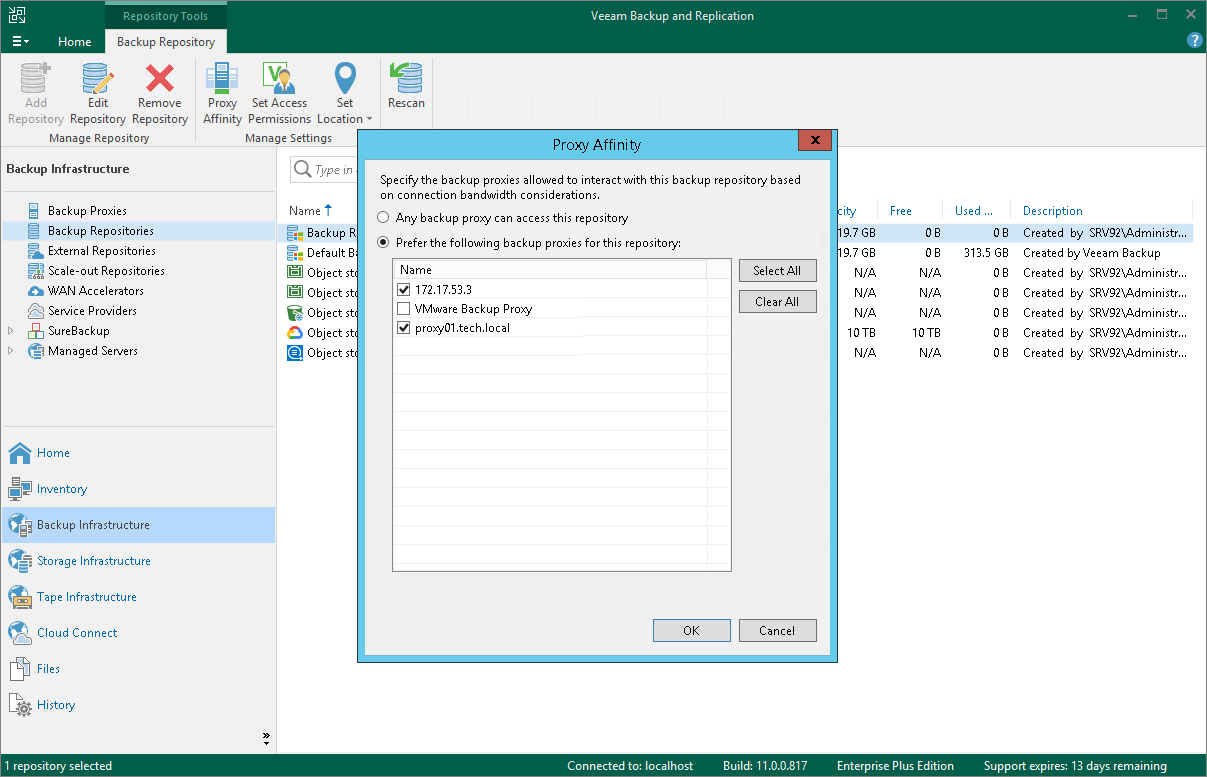Click the Home view icon in the navigation pane
This screenshot has width=1207, height=777.
tap(20, 453)
